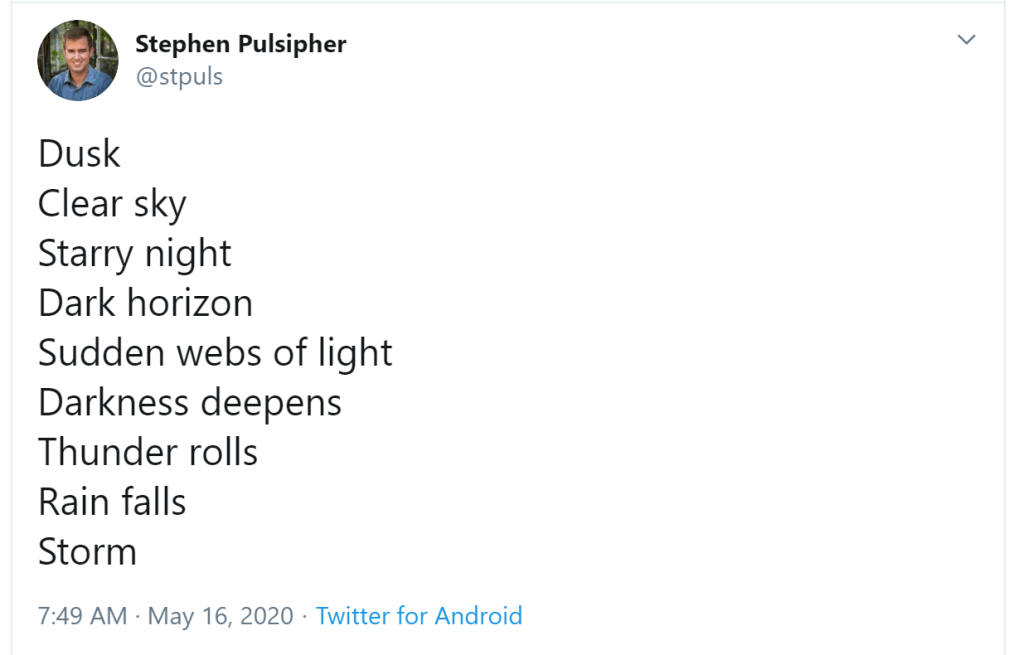Open the 7:49 AM May 16, 2020 timestamp
The image size is (1023, 655).
[x=165, y=615]
